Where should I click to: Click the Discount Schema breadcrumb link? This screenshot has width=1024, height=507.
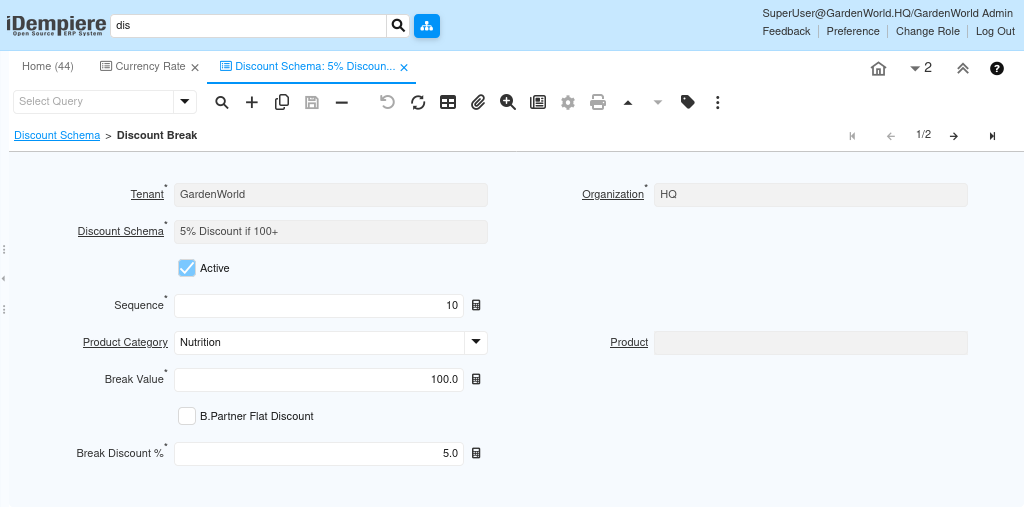[x=57, y=135]
